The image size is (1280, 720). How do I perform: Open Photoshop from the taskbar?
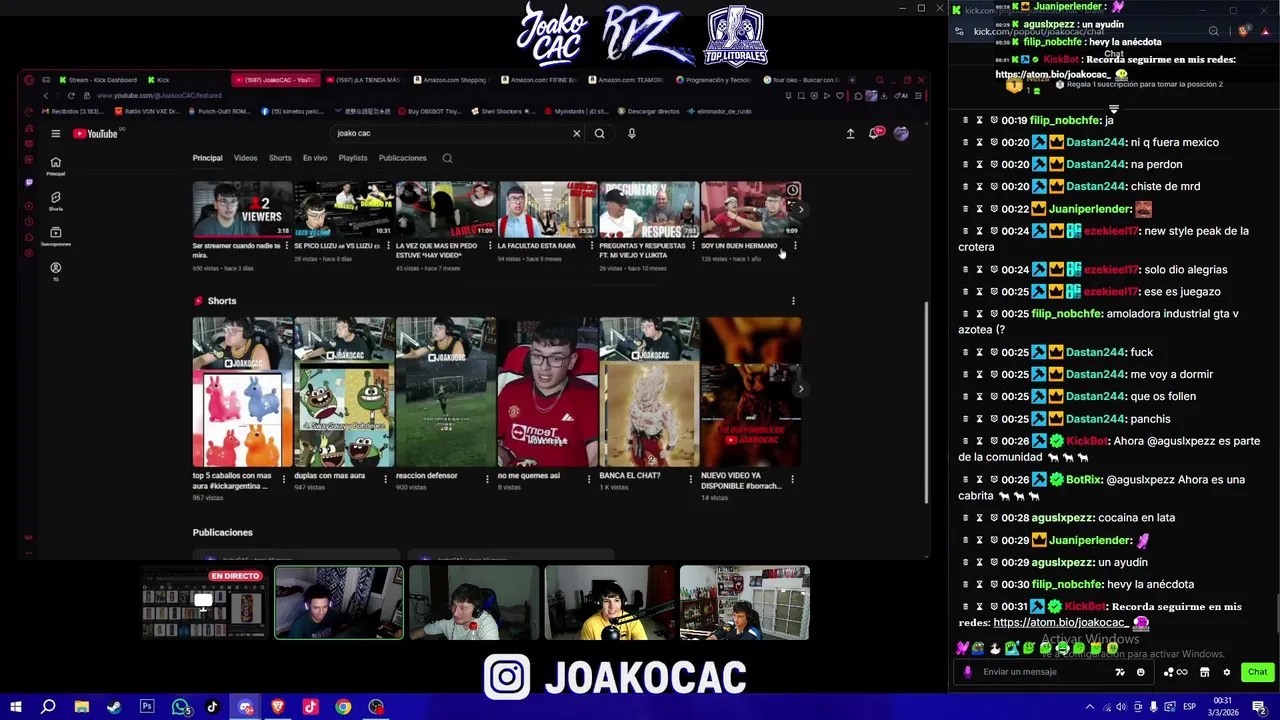147,707
